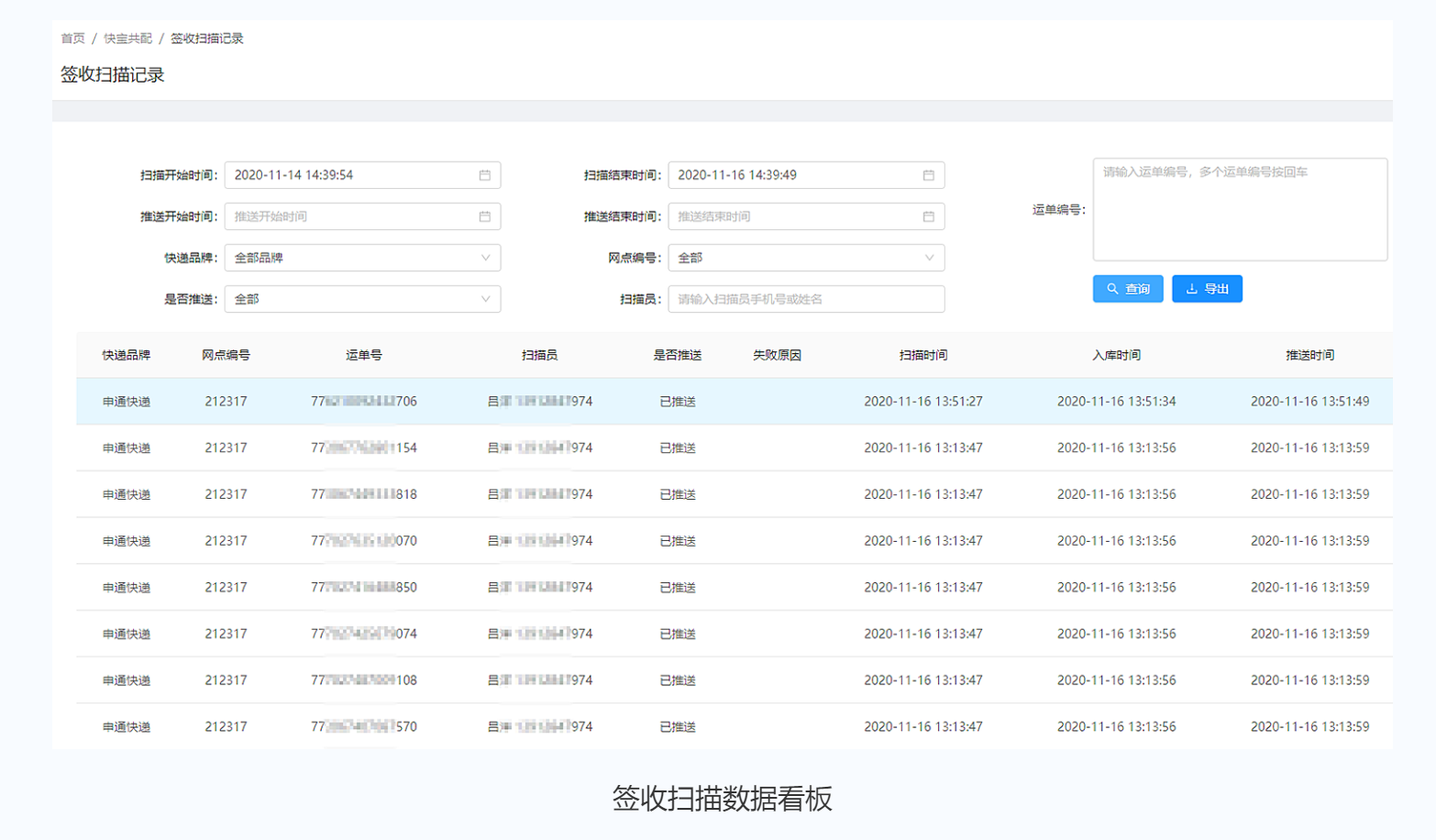Select waybill number ending in 706
Viewport: 1436px width, 840px height.
pos(364,402)
